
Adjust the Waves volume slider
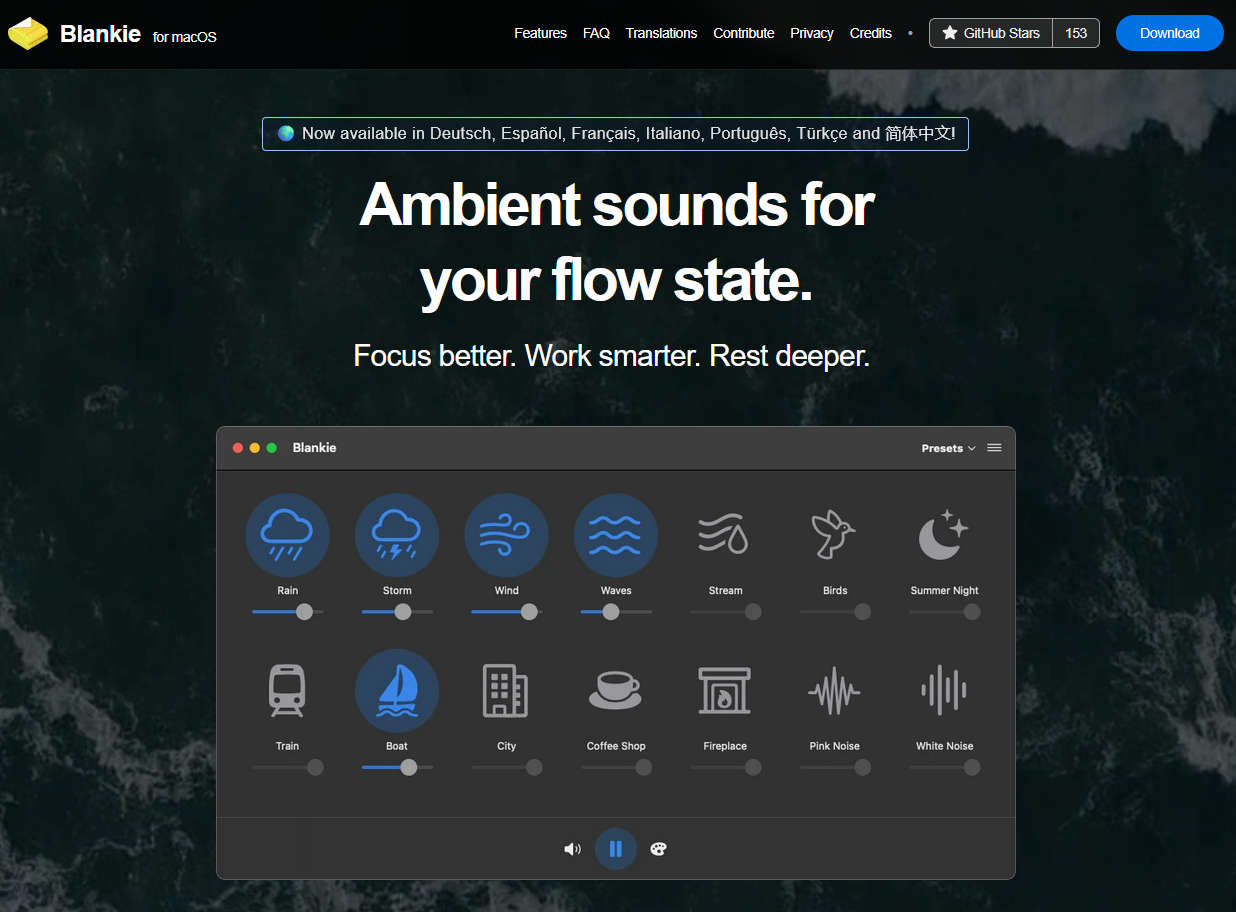click(x=616, y=612)
